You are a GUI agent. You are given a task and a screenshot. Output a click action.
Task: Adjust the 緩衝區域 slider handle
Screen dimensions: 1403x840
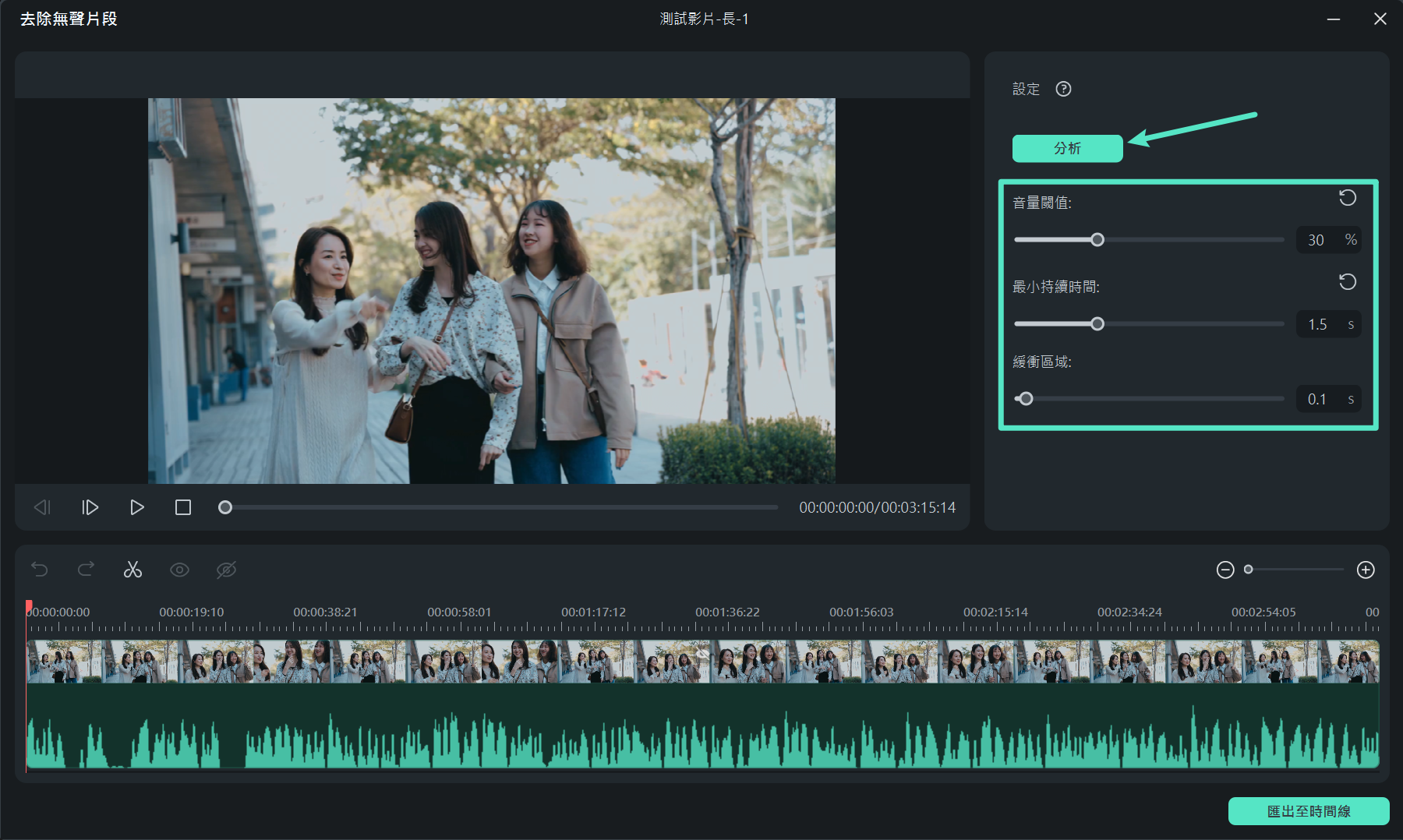click(1026, 399)
